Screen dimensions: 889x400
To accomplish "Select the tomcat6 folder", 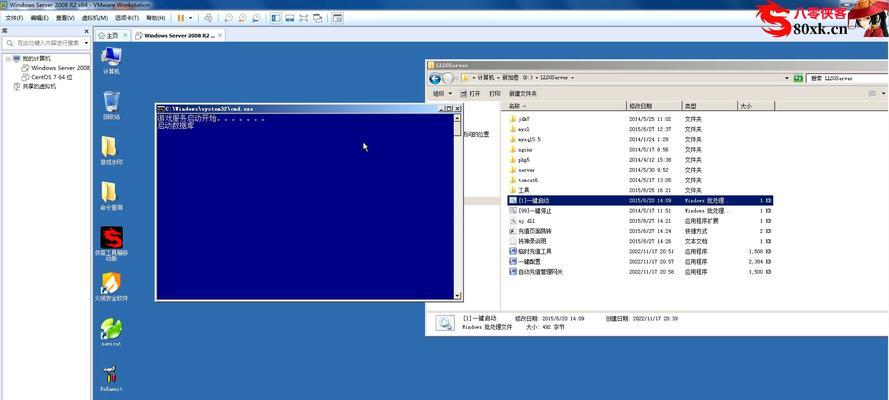I will pyautogui.click(x=523, y=180).
